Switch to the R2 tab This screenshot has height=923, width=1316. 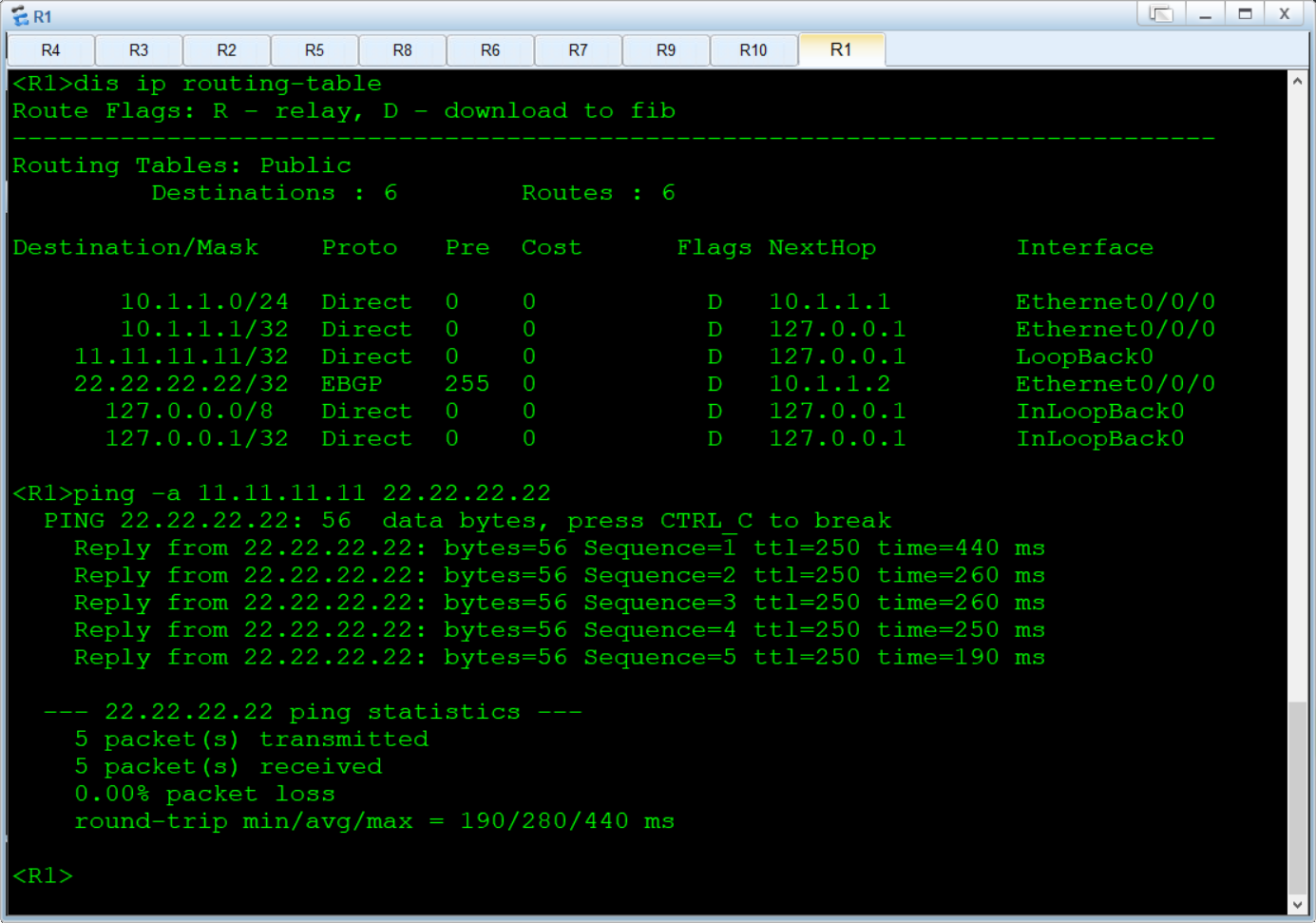(x=226, y=49)
